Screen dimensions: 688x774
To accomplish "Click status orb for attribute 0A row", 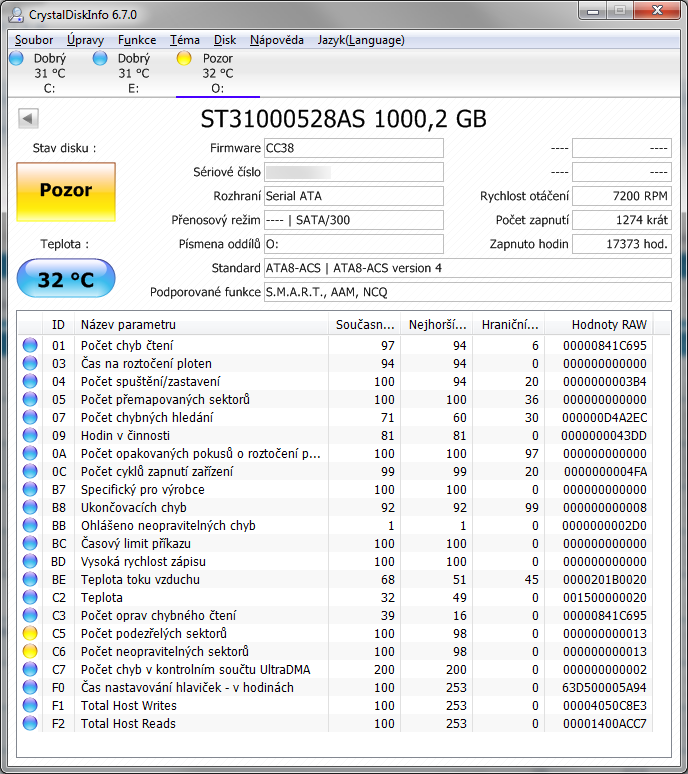I will tap(30, 453).
